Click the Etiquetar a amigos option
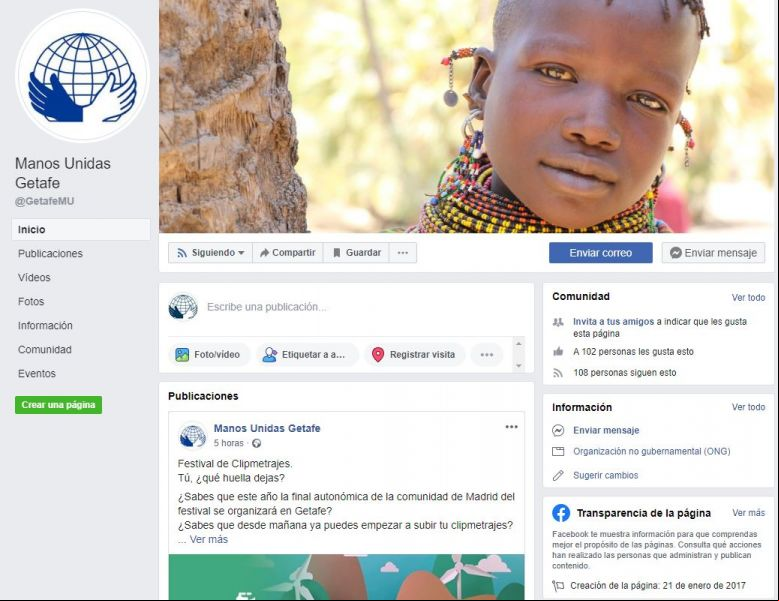 (x=307, y=355)
